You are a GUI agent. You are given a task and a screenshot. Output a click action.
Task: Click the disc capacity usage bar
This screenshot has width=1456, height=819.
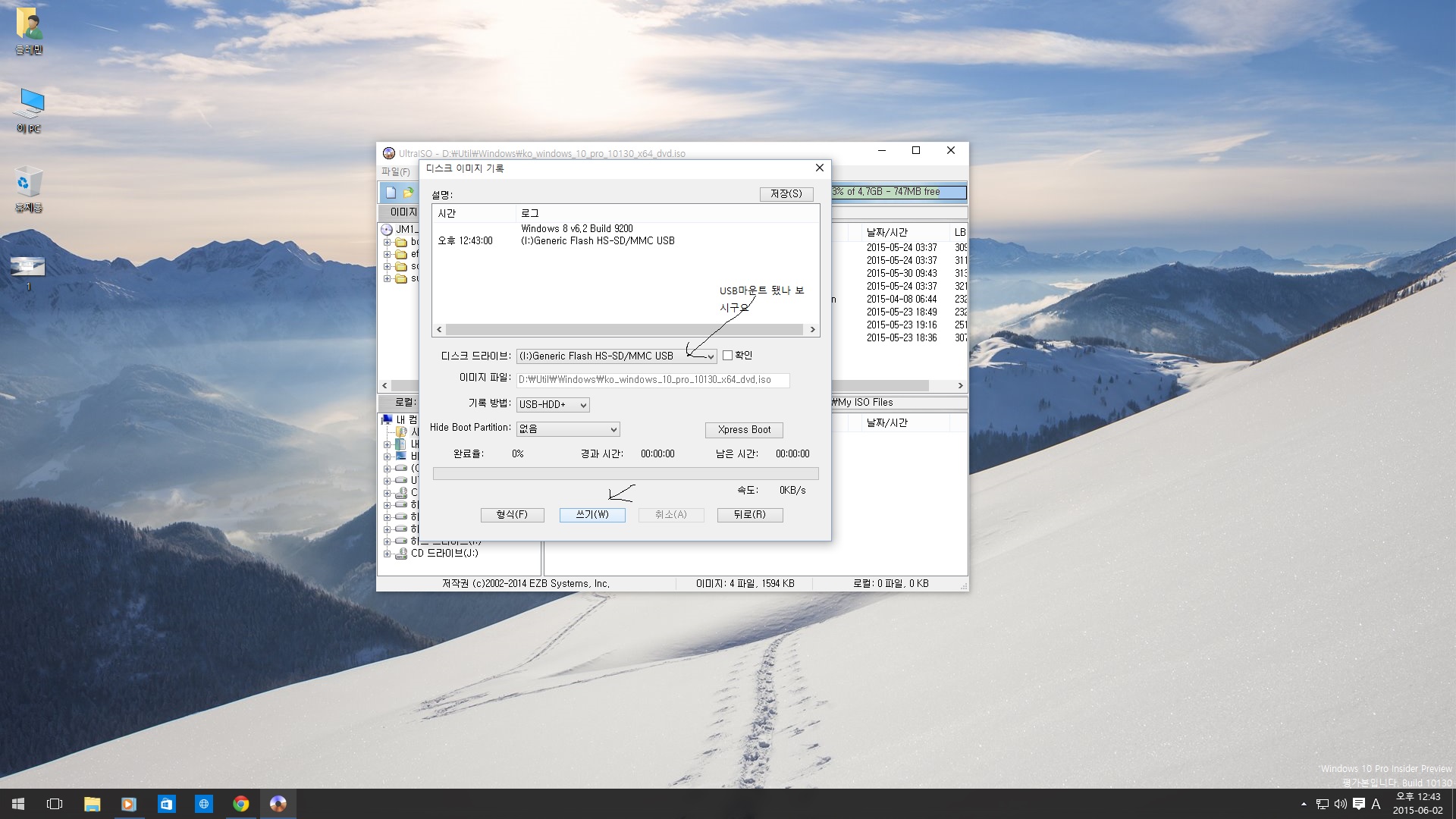pyautogui.click(x=899, y=192)
